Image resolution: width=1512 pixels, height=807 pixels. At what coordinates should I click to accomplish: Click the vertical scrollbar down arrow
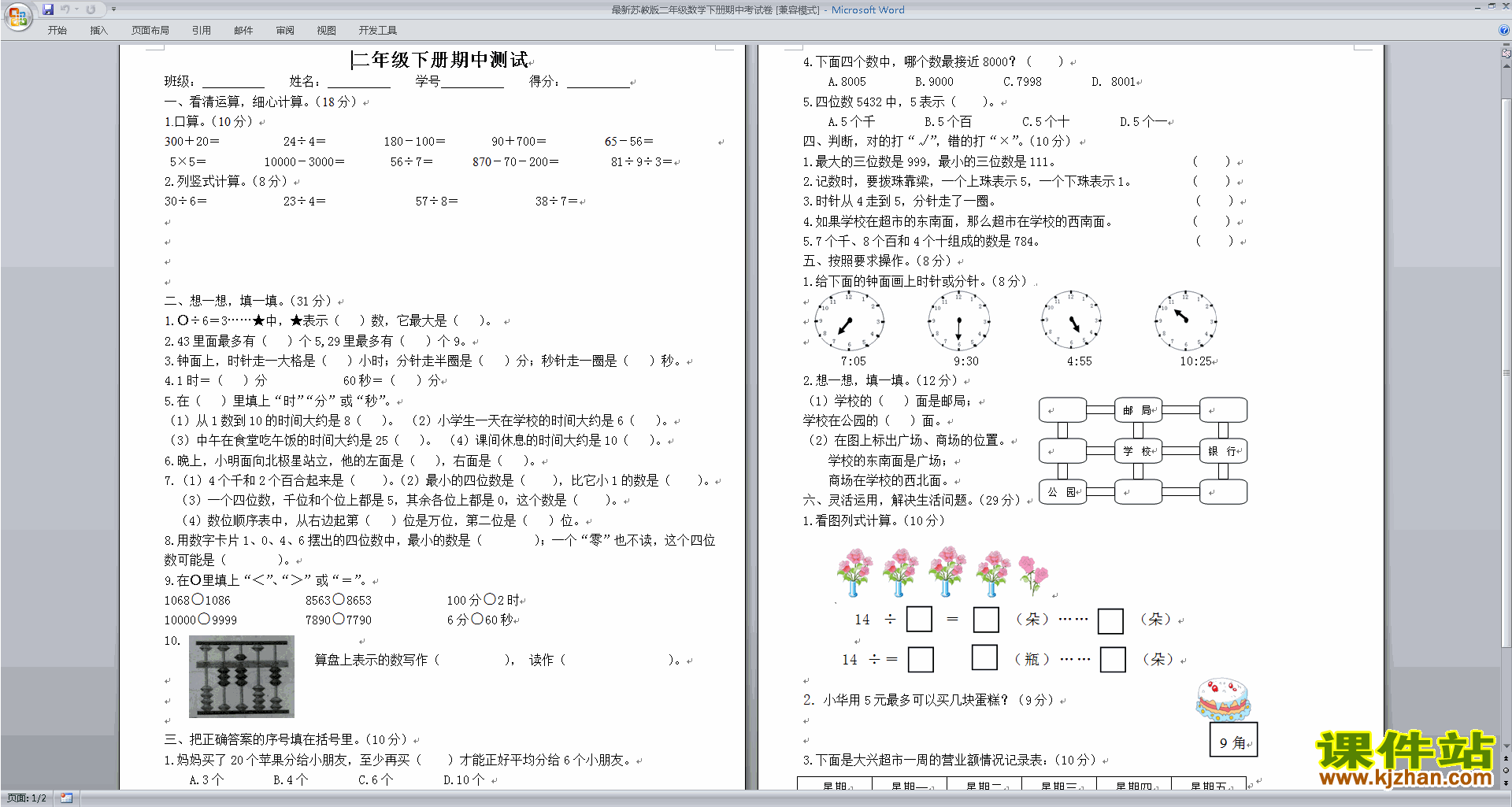[1506, 746]
